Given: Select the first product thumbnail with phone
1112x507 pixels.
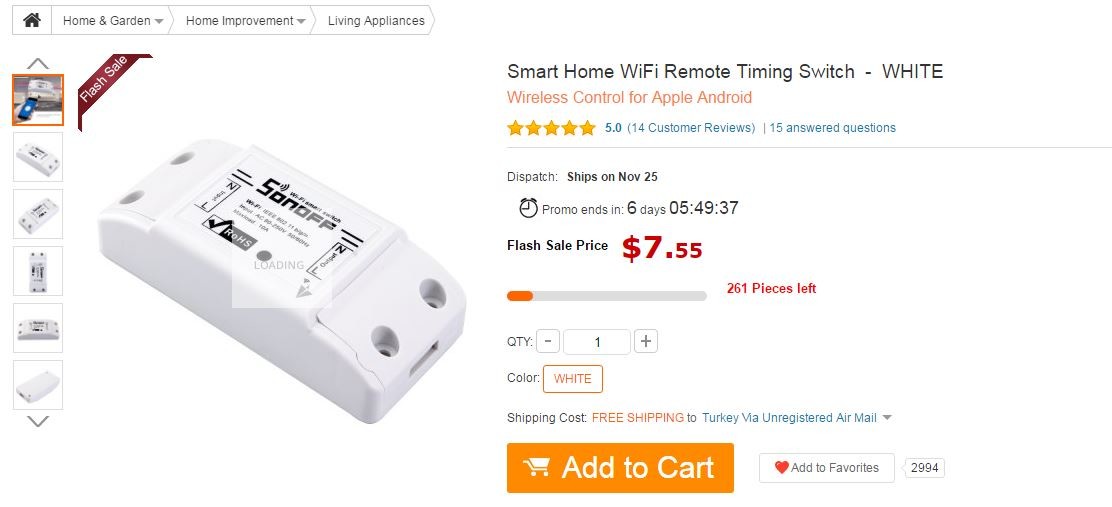Looking at the screenshot, I should pyautogui.click(x=38, y=100).
